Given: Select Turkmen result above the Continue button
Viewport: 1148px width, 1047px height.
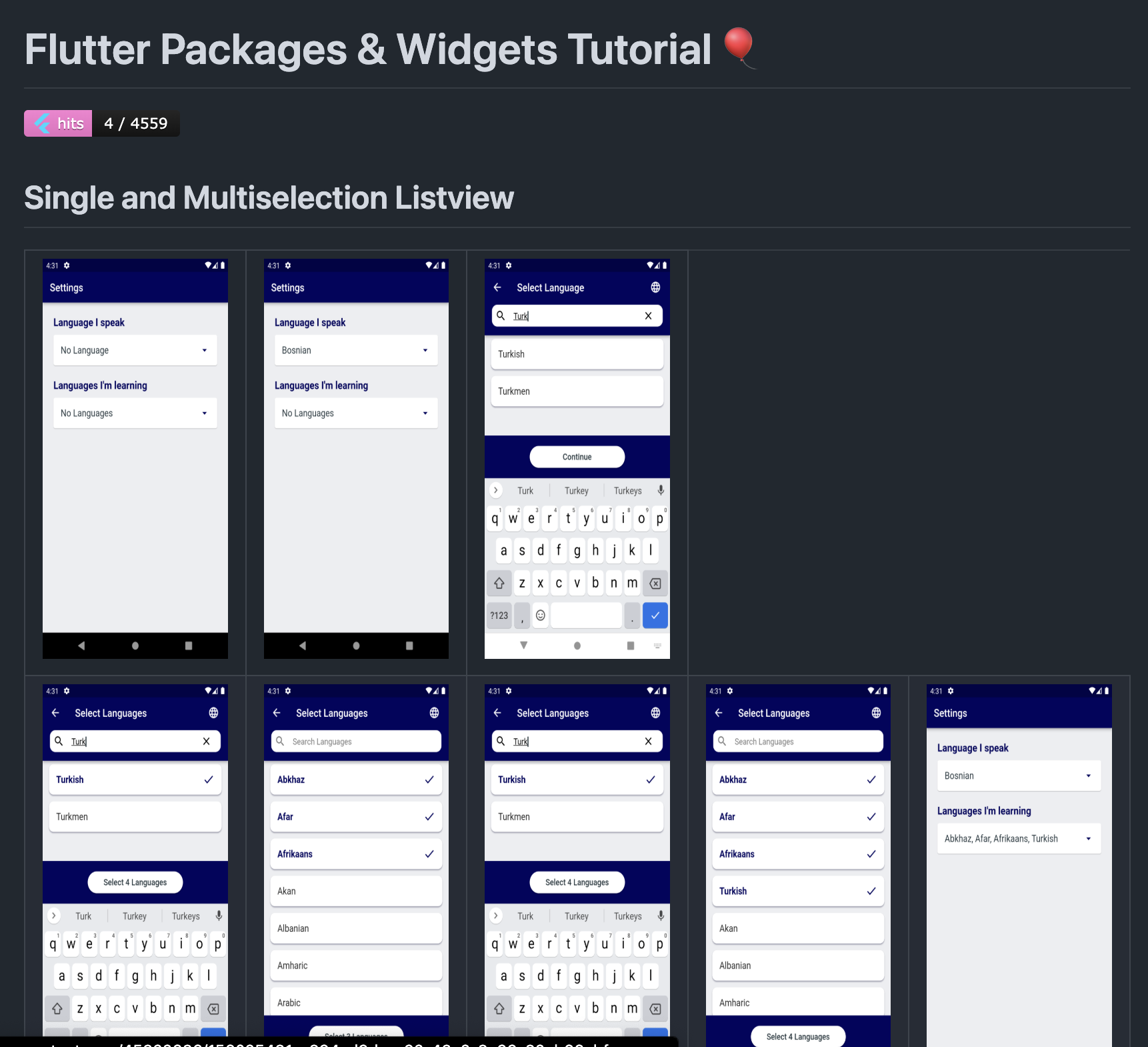Looking at the screenshot, I should (x=577, y=391).
